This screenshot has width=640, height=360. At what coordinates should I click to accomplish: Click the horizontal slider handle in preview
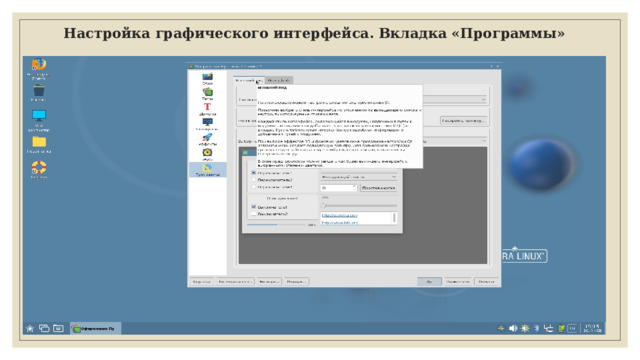click(324, 205)
